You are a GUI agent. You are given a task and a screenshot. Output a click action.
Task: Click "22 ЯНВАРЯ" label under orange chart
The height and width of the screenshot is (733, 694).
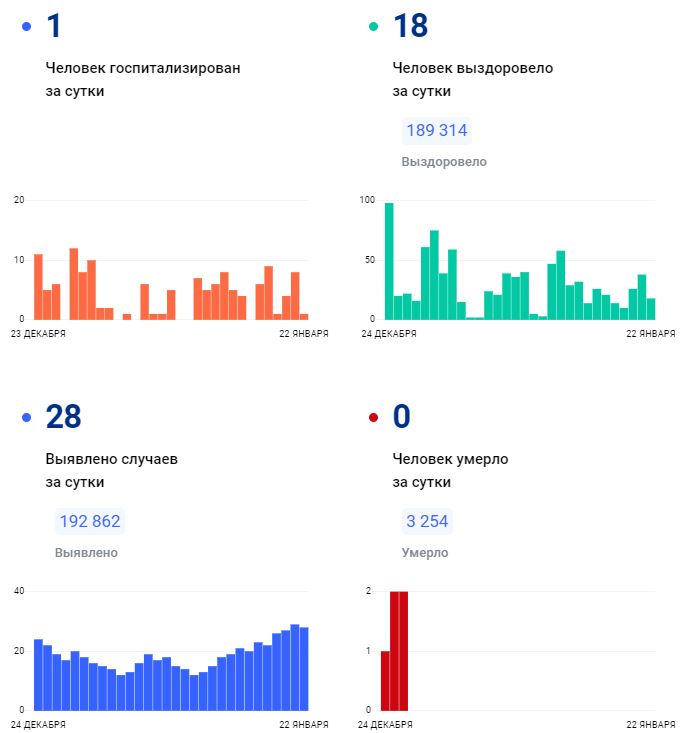(304, 334)
